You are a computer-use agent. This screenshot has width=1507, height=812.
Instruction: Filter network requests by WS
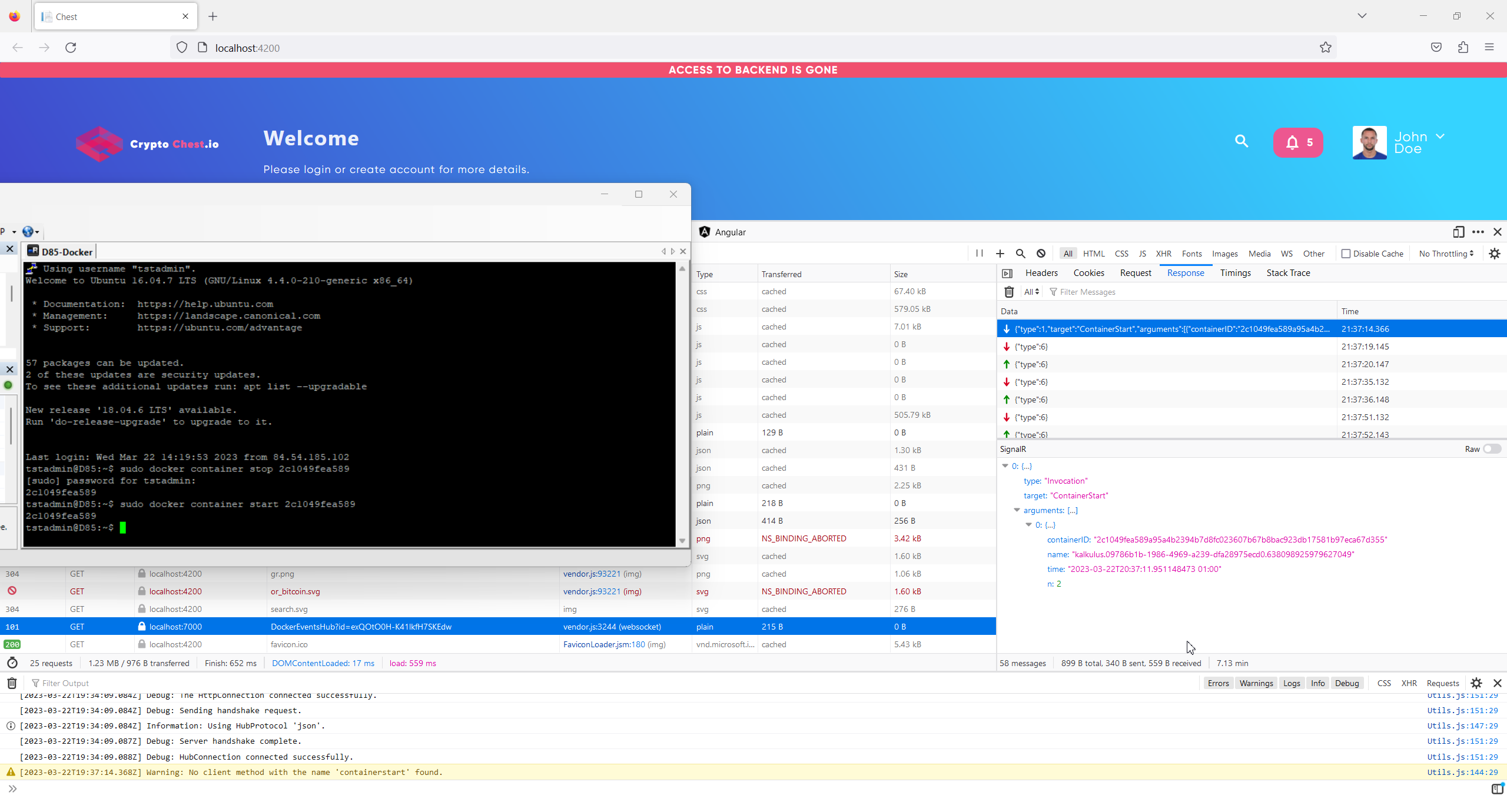1286,254
